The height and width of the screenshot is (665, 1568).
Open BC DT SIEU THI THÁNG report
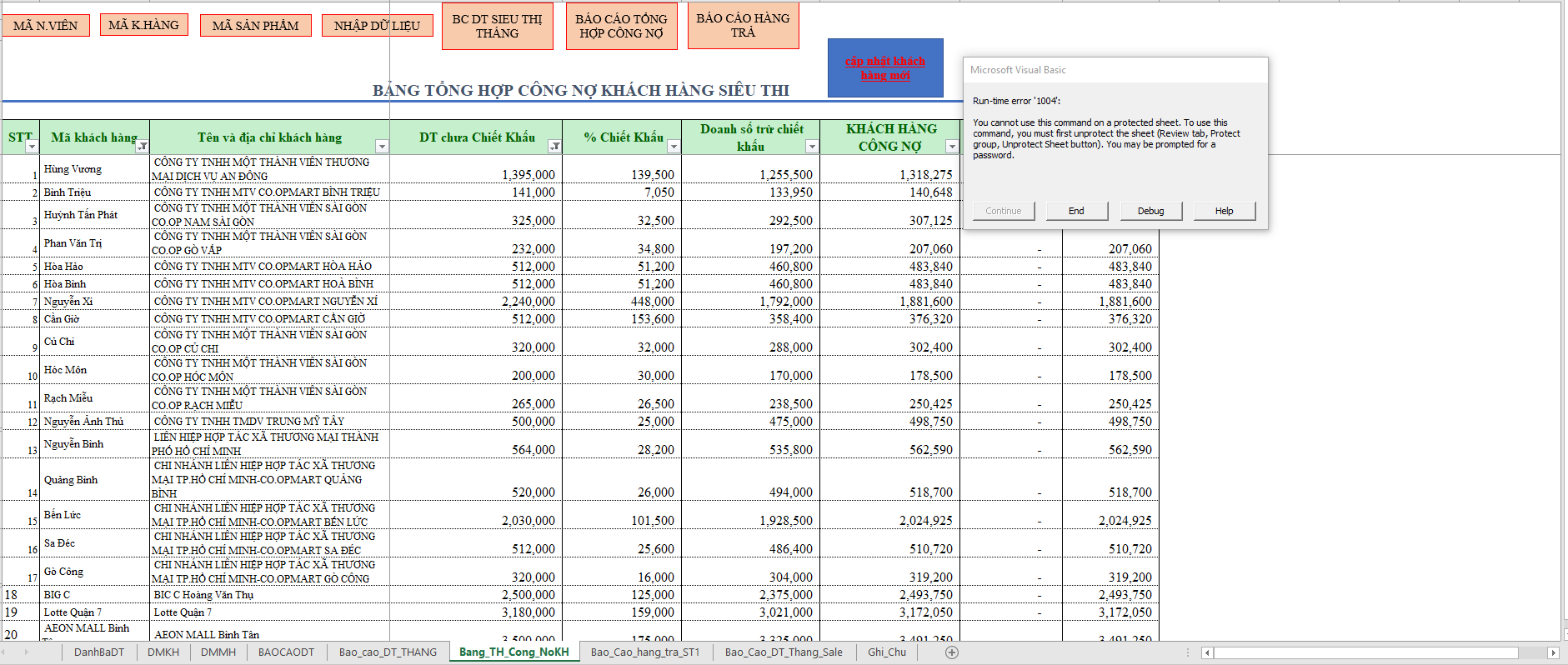click(x=497, y=26)
